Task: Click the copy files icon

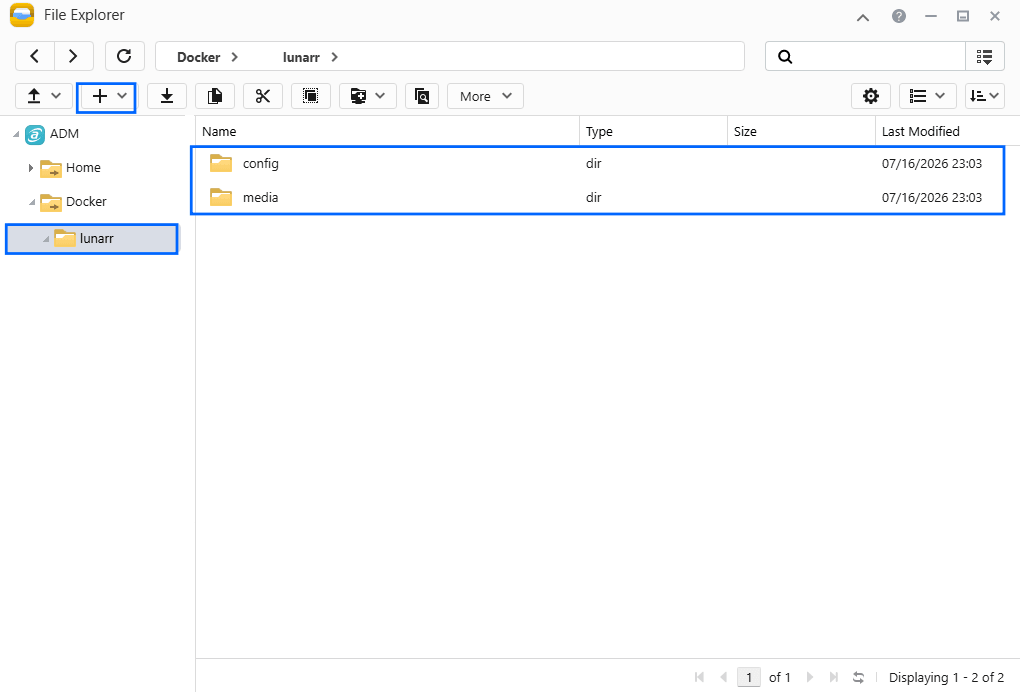Action: [215, 96]
